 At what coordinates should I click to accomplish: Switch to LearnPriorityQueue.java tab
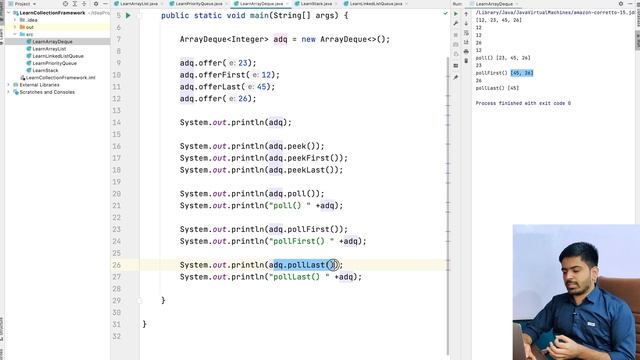tap(199, 4)
